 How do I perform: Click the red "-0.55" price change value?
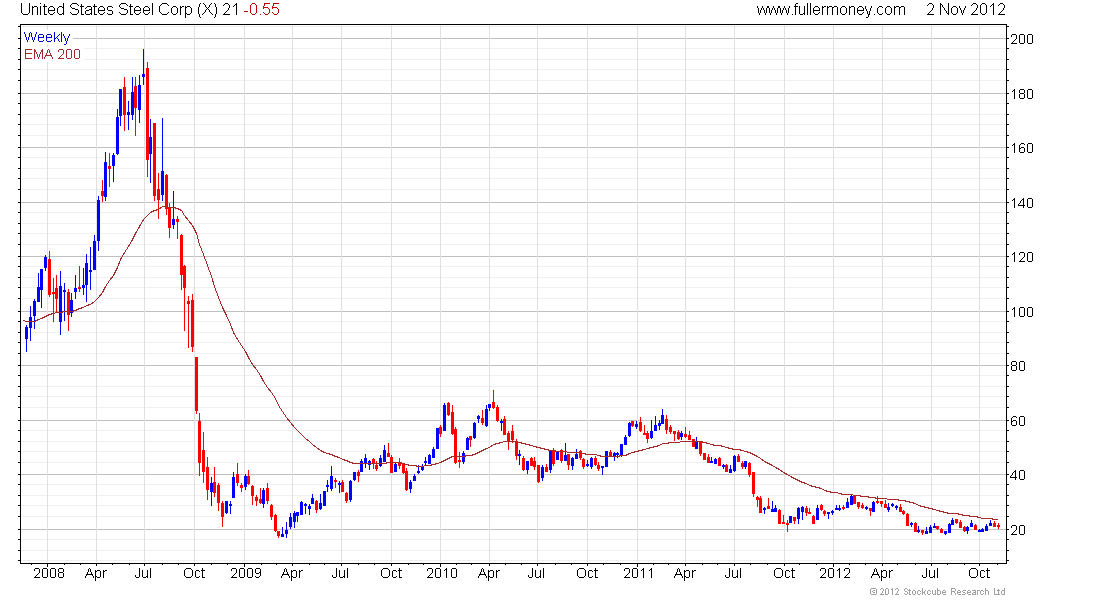pos(261,10)
